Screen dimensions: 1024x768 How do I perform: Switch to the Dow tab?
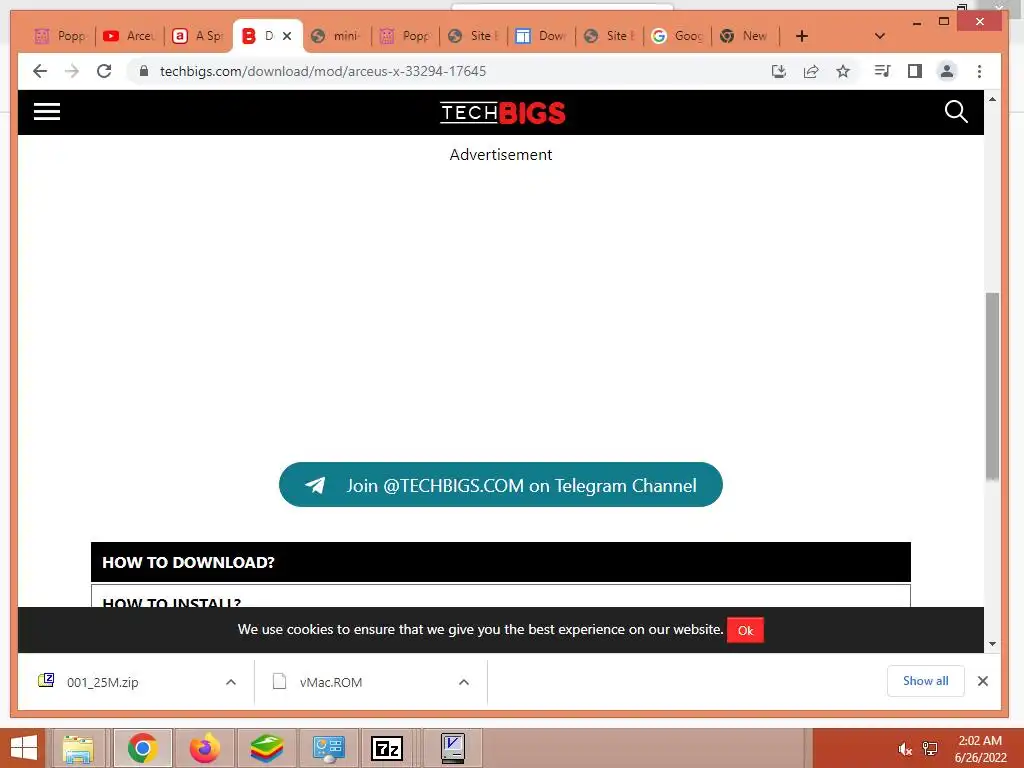541,36
